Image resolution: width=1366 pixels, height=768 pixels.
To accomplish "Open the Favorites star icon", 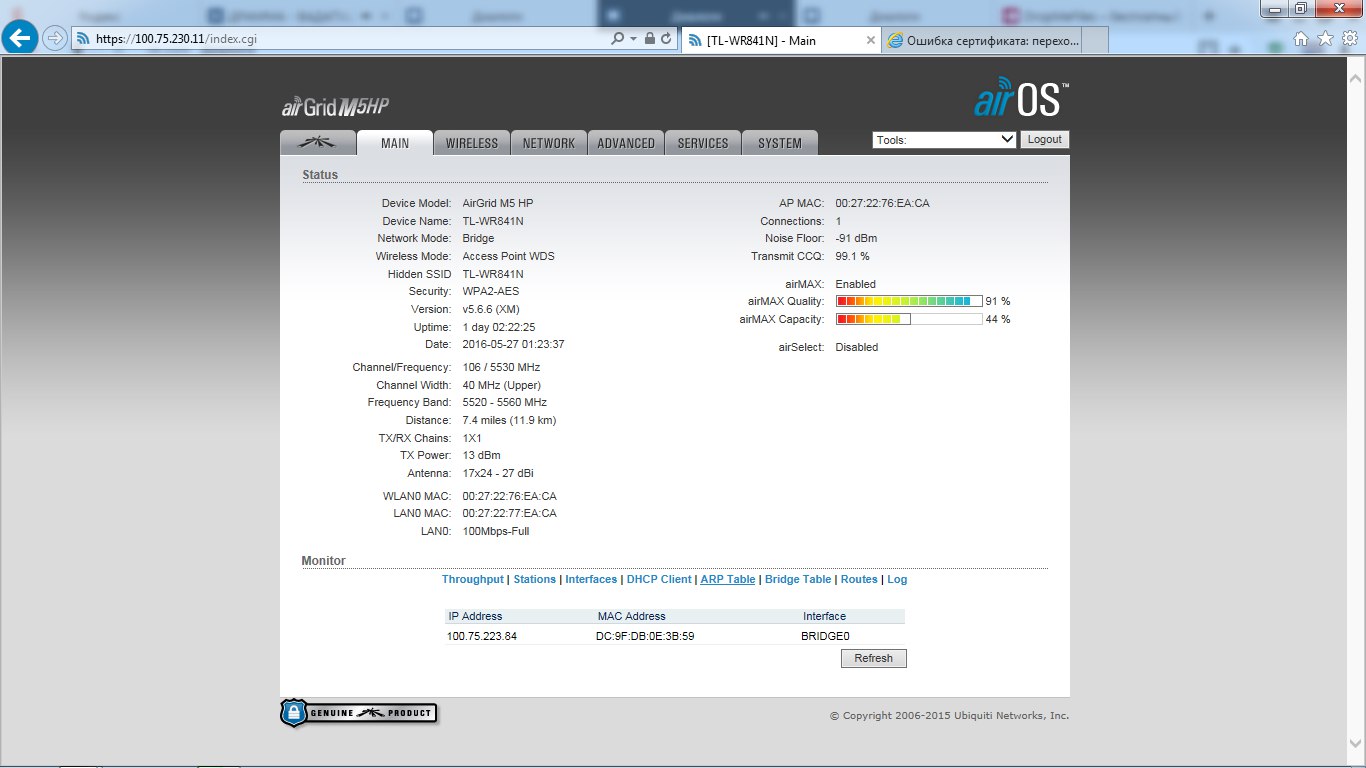I will pyautogui.click(x=1325, y=39).
